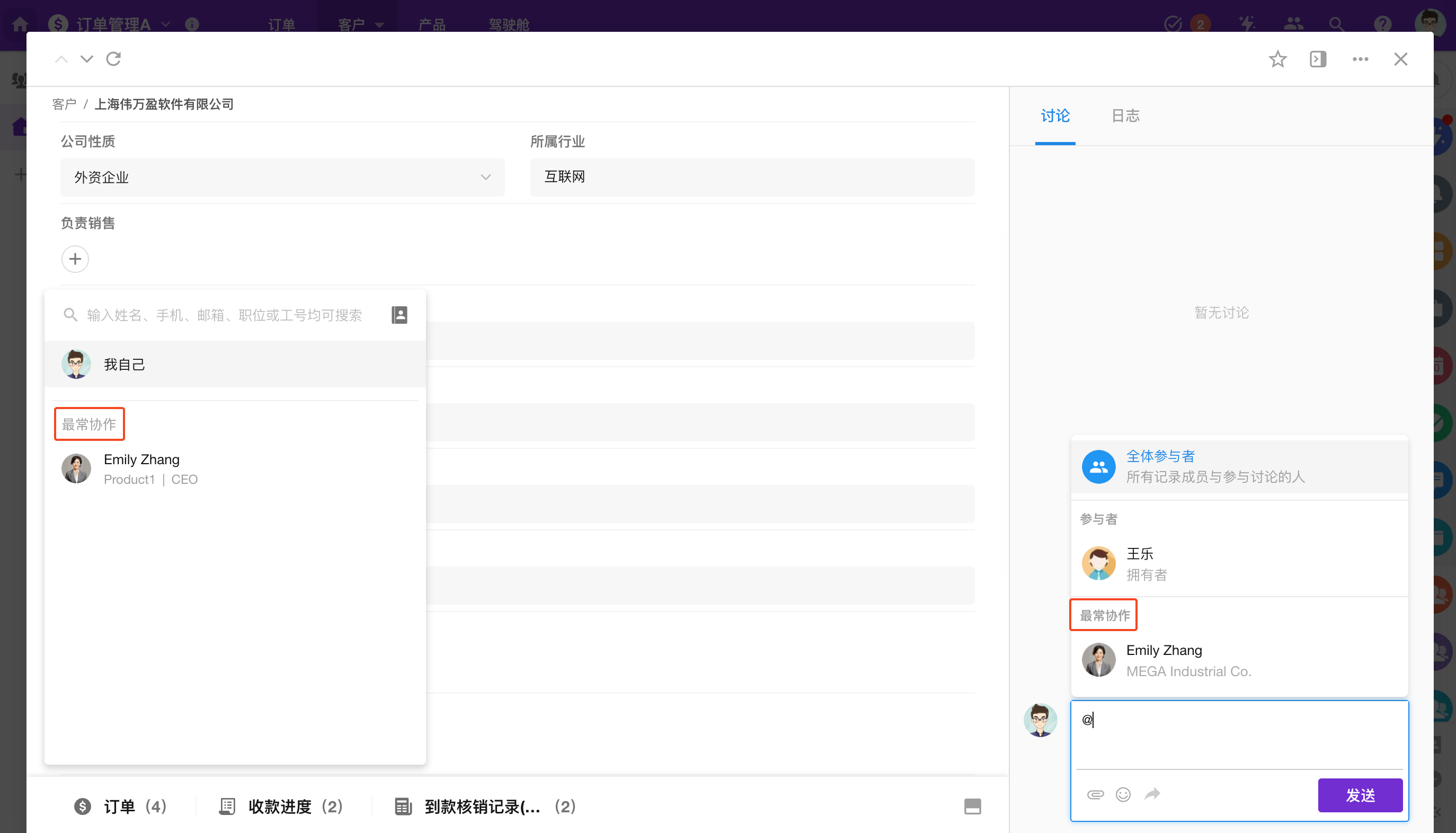Go to previous record arrow
Viewport: 1456px width, 833px height.
pos(61,59)
